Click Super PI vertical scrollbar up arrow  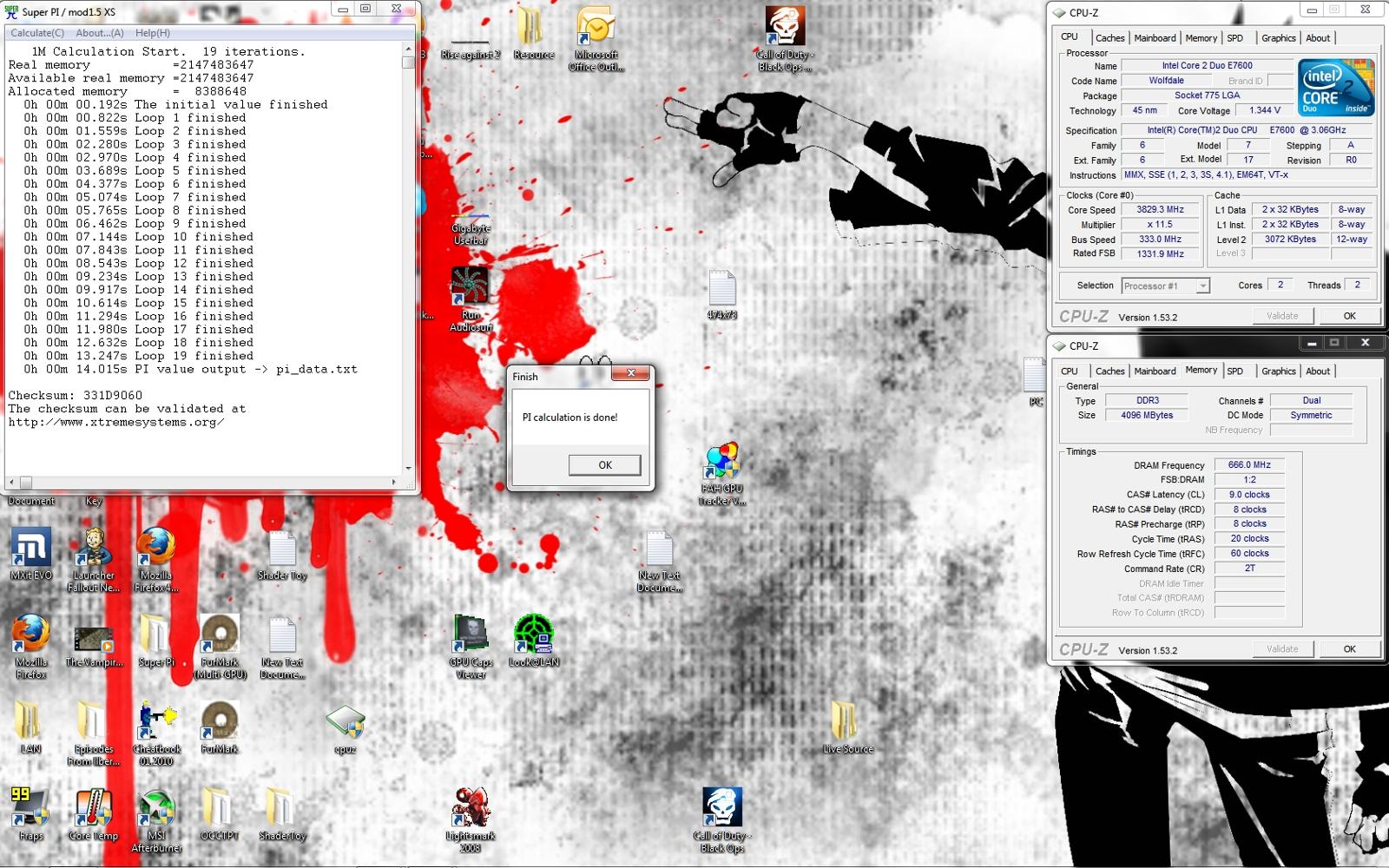point(408,50)
